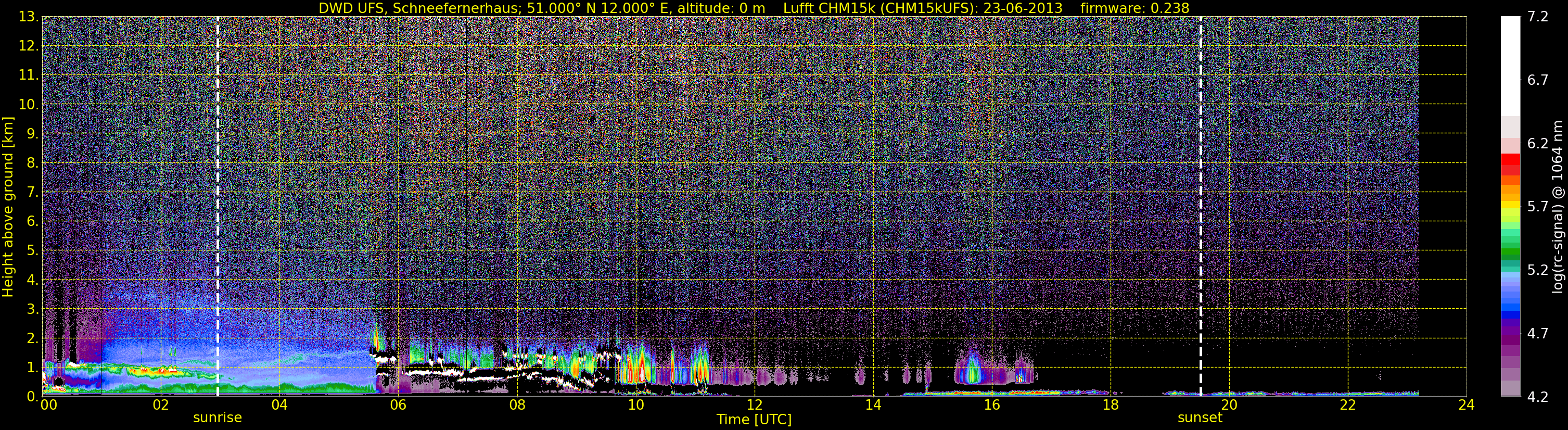Click the colorbar value 7.2
The height and width of the screenshot is (430, 1568).
[1538, 17]
